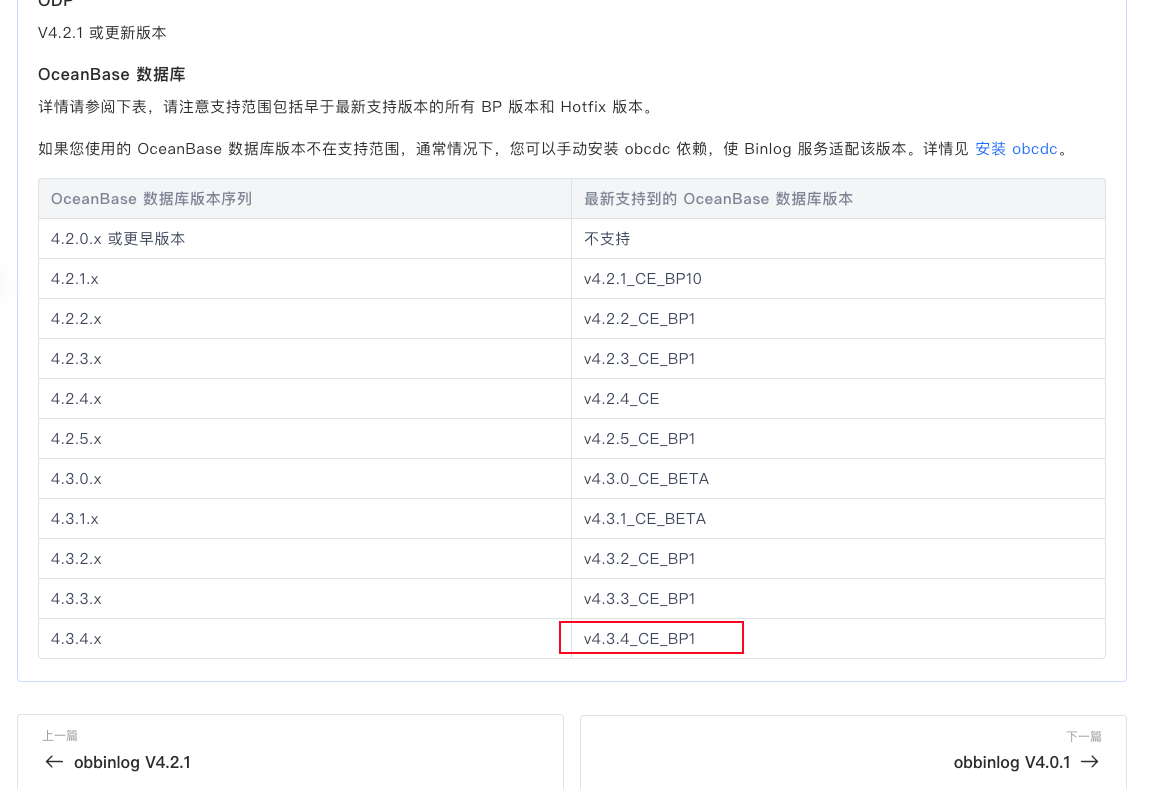This screenshot has height=789, width=1154.
Task: Click the 'v4.3.4_CE_BP1' cell
Action: (838, 638)
